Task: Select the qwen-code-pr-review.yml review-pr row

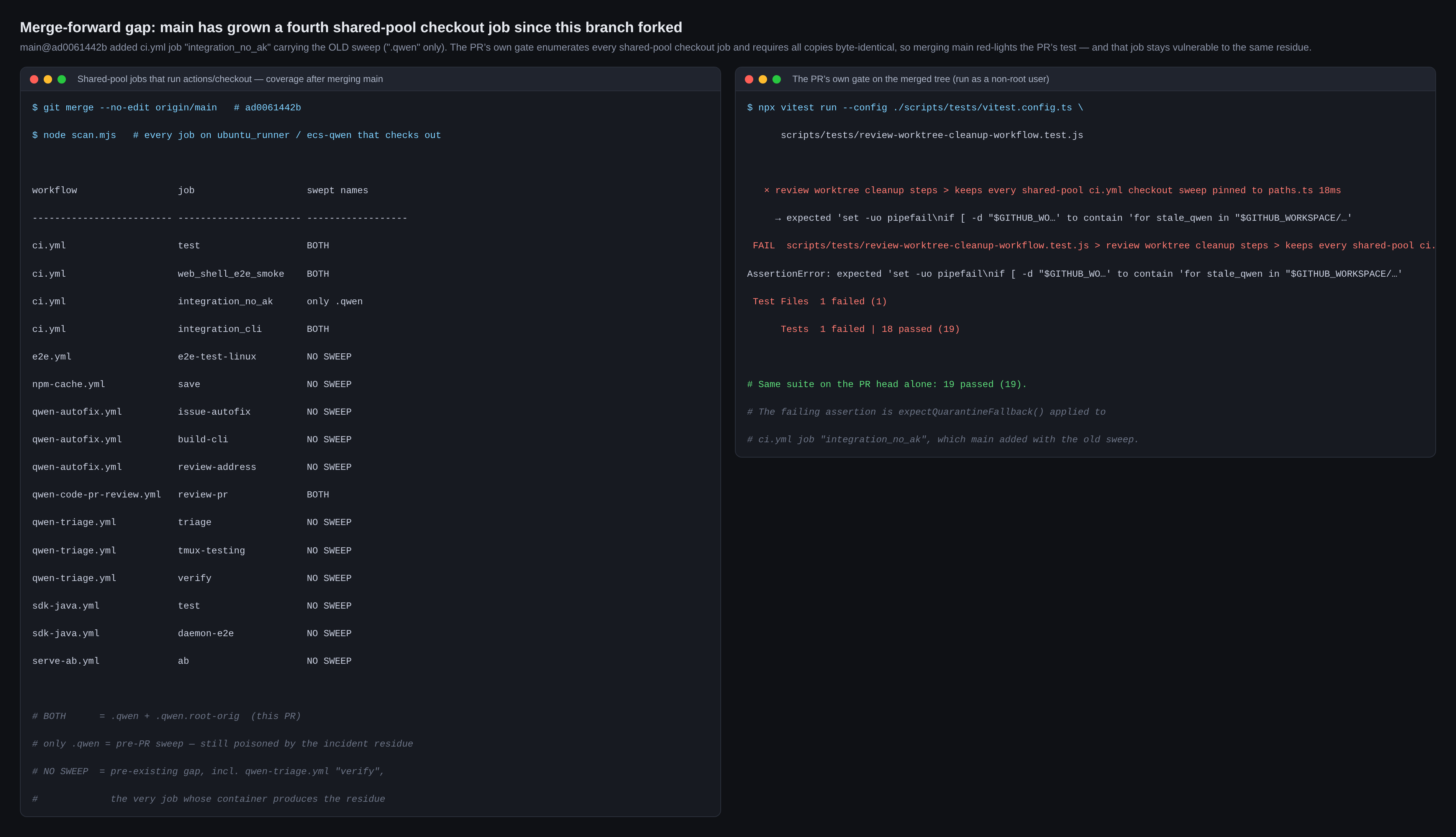Action: 181,495
